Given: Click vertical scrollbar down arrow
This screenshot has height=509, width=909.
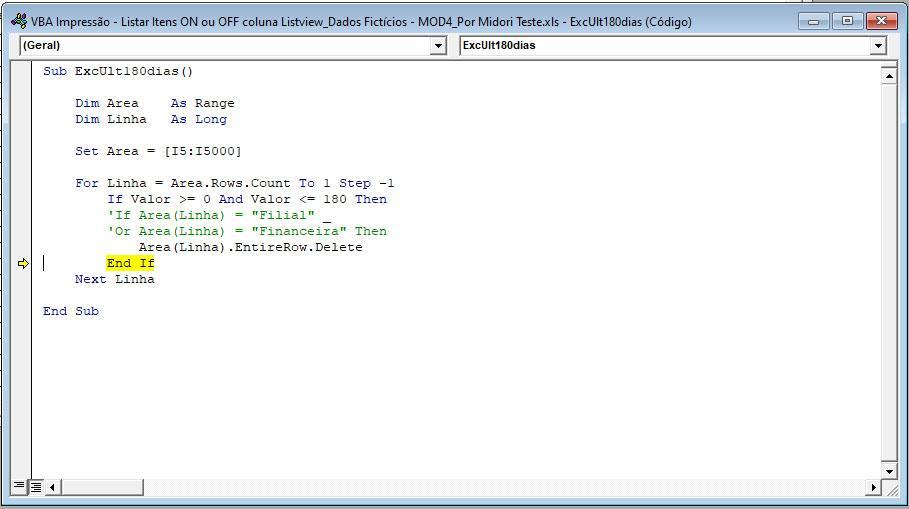Looking at the screenshot, I should pyautogui.click(x=889, y=471).
